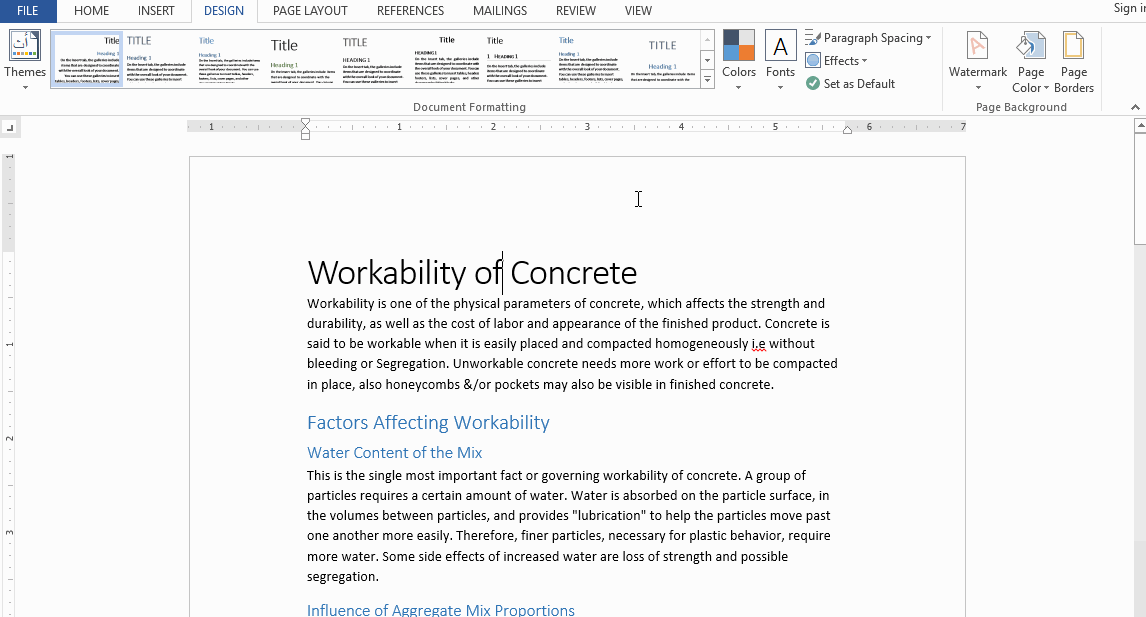Click the Page Color tool
Image resolution: width=1146 pixels, height=617 pixels.
pyautogui.click(x=1030, y=62)
